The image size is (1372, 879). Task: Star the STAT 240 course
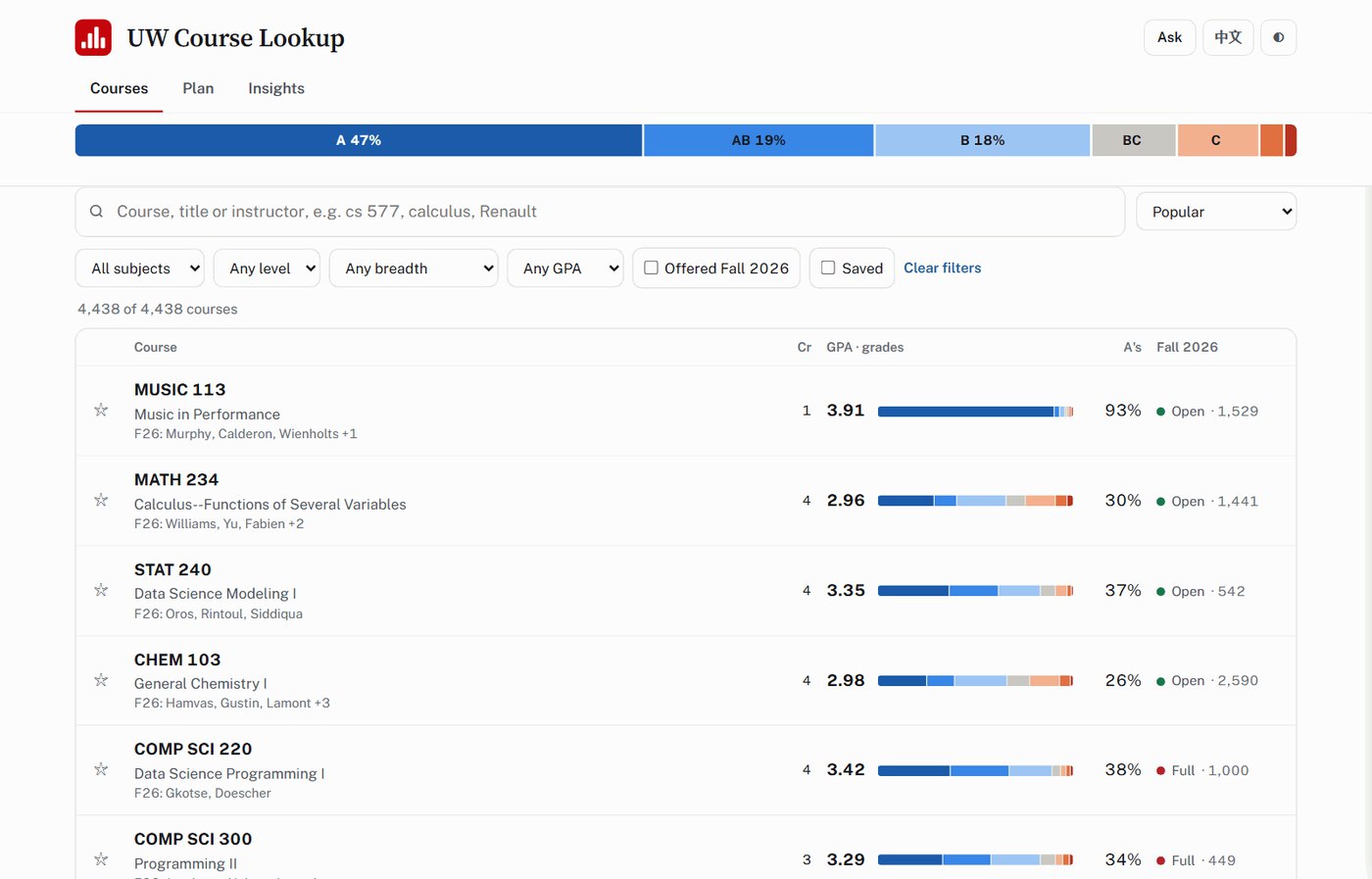(x=101, y=591)
